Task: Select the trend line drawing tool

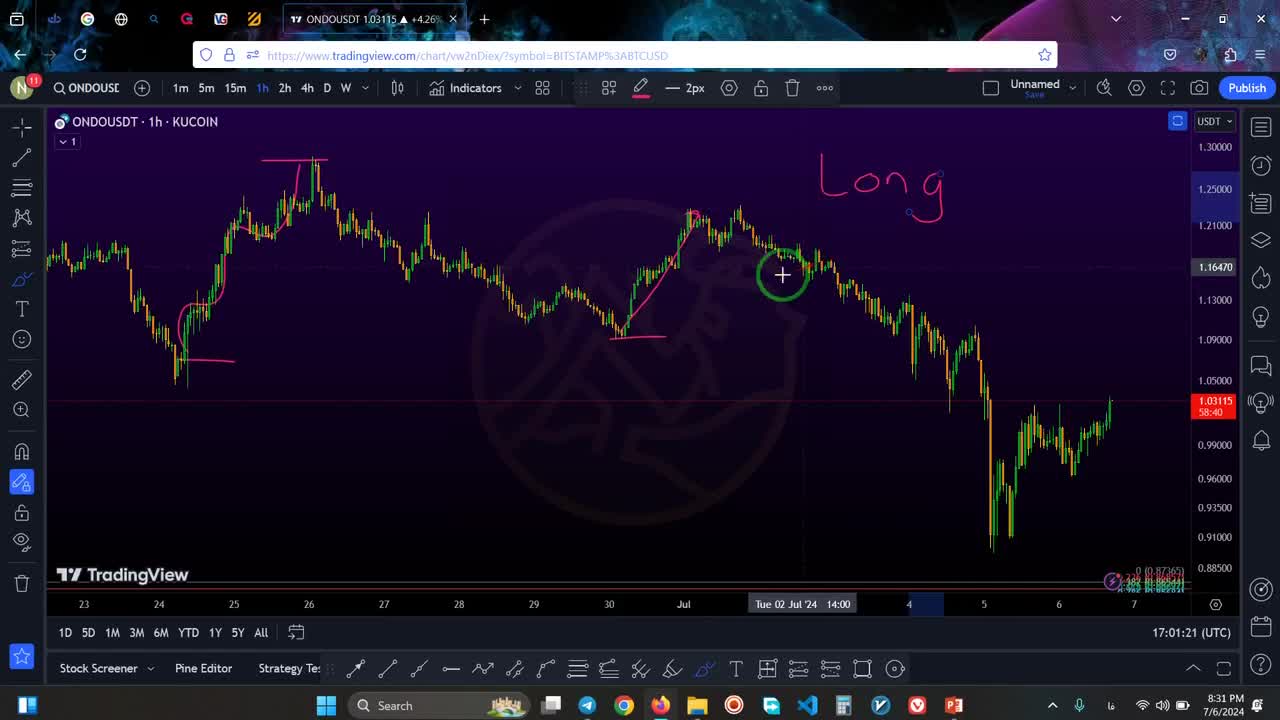Action: tap(21, 158)
